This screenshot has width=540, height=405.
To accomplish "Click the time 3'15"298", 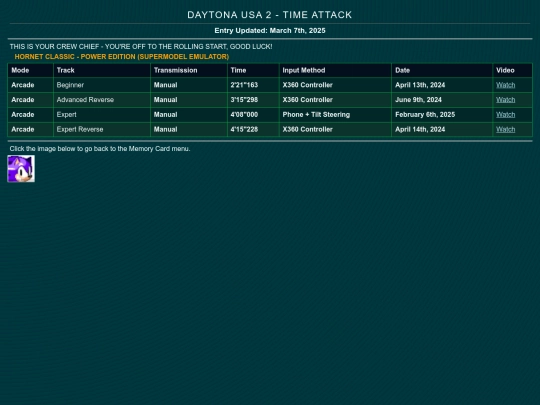I will [x=244, y=100].
